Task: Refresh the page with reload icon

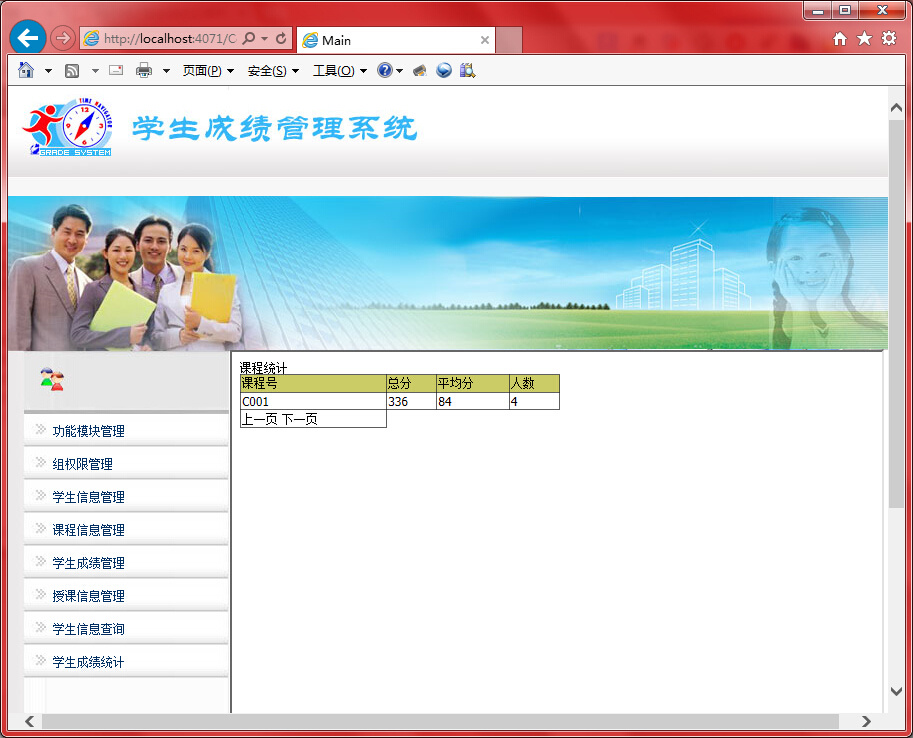Action: pyautogui.click(x=281, y=38)
